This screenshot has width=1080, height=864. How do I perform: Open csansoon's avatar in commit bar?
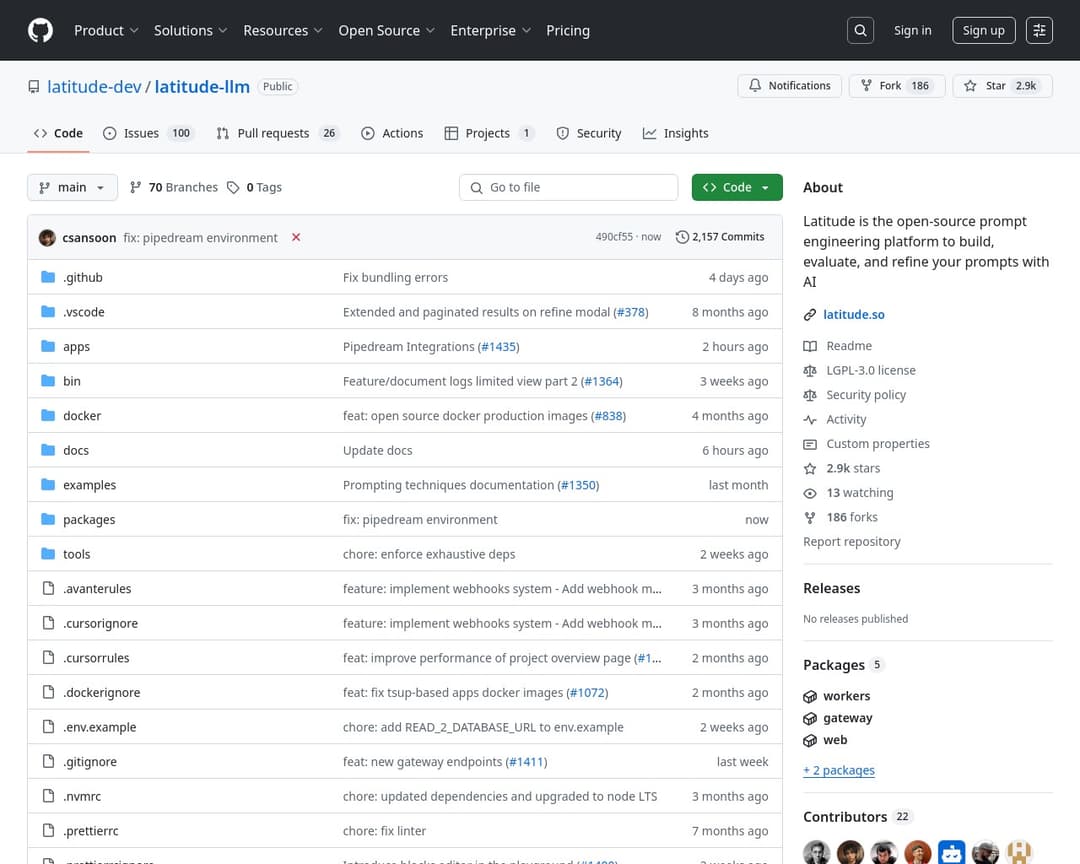(48, 238)
